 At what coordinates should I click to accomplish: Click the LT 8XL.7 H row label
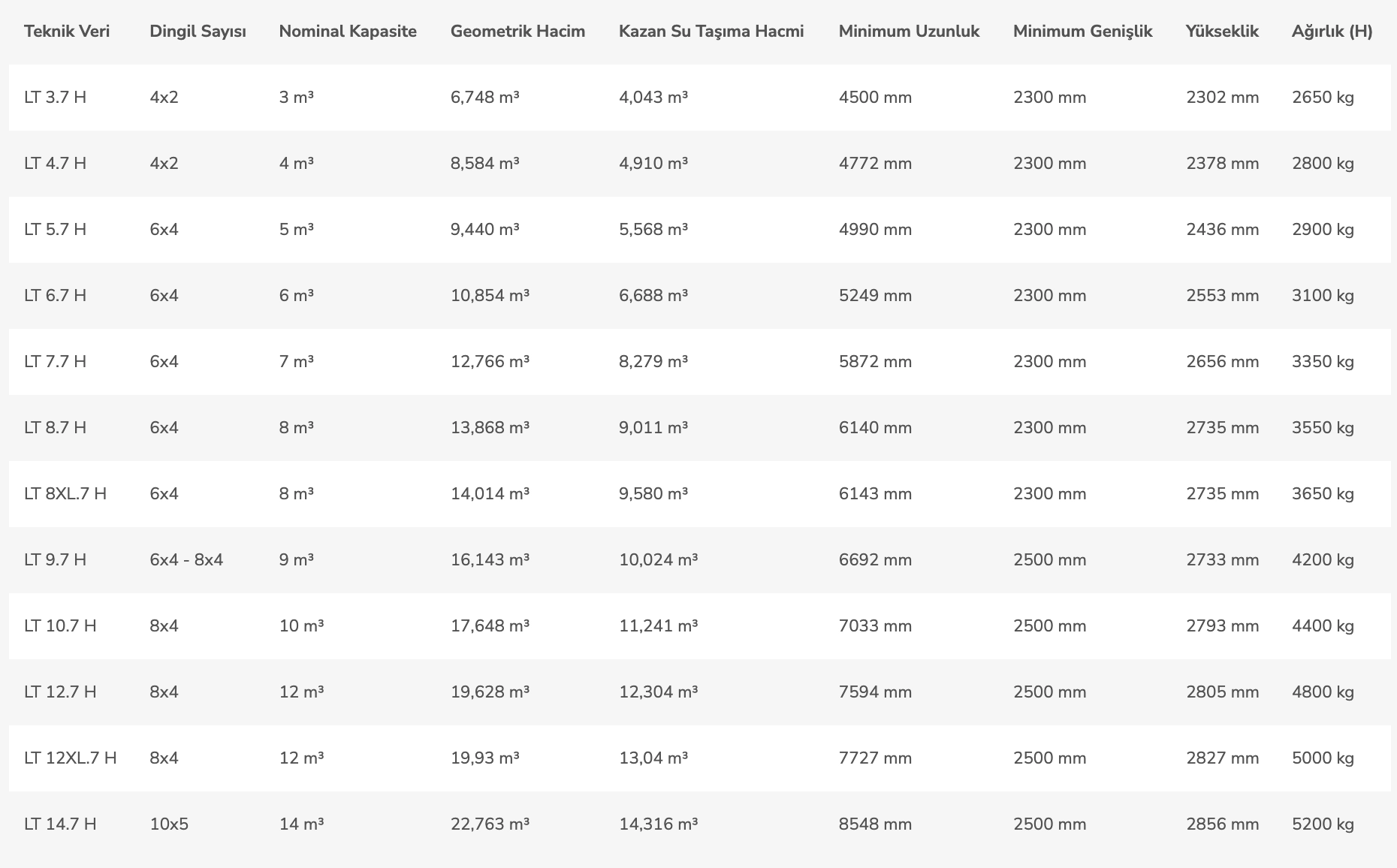pyautogui.click(x=65, y=494)
